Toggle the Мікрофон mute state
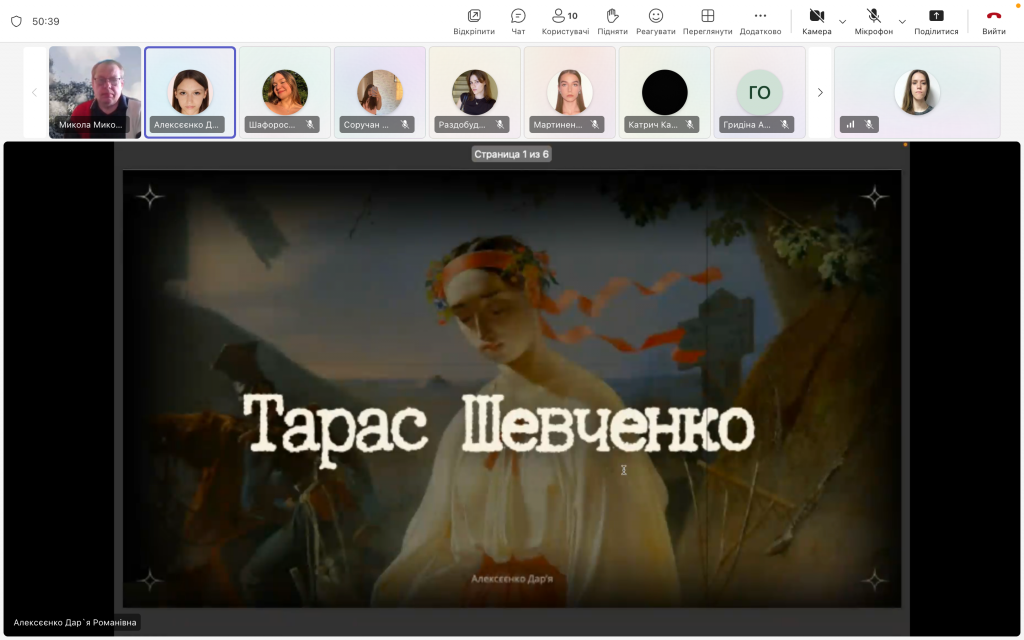Screen dimensions: 1024x640 pyautogui.click(x=873, y=20)
